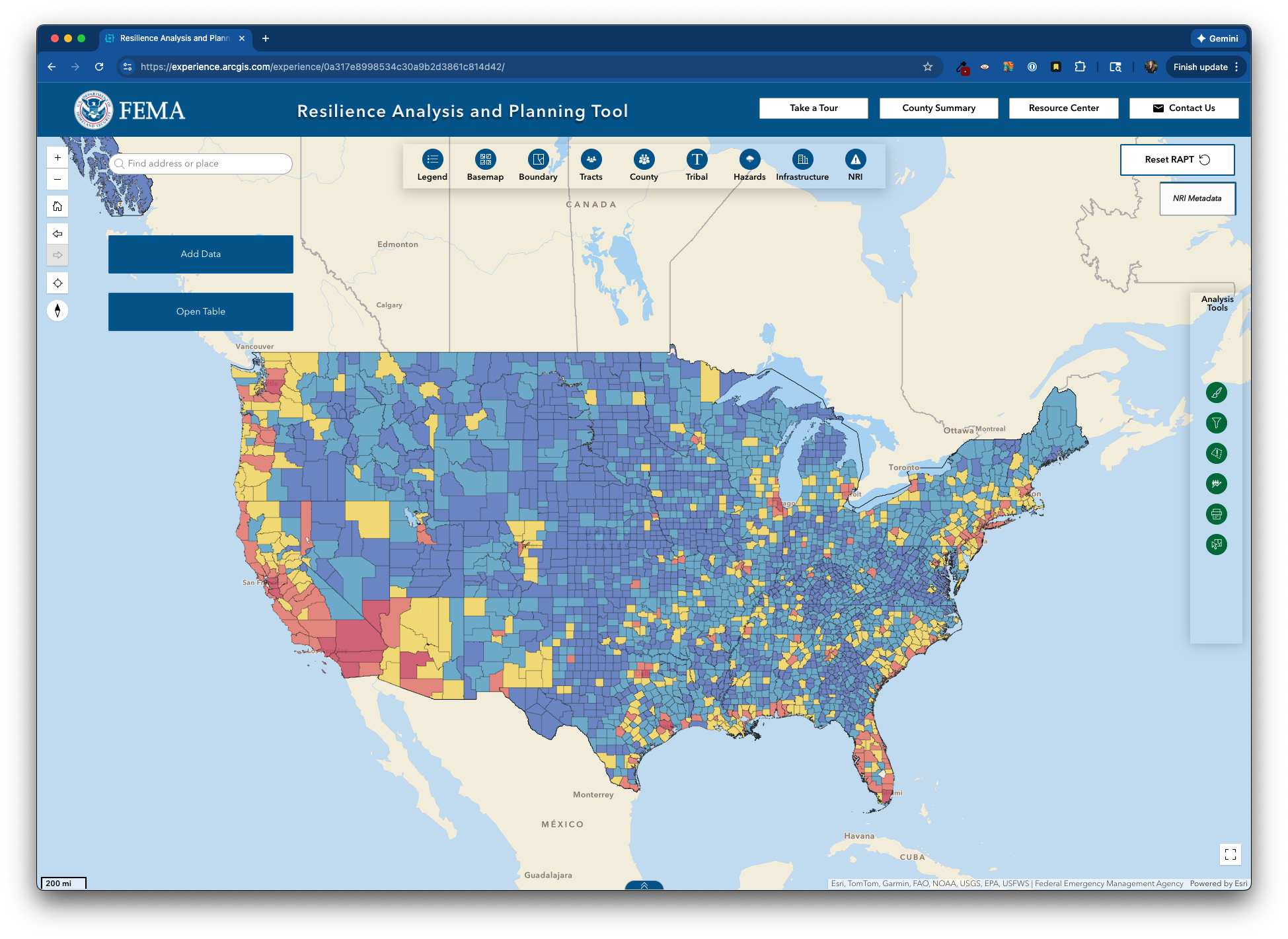Screen dimensions: 1288x939
Task: Select the green paintbrush draw tool
Action: (1216, 393)
